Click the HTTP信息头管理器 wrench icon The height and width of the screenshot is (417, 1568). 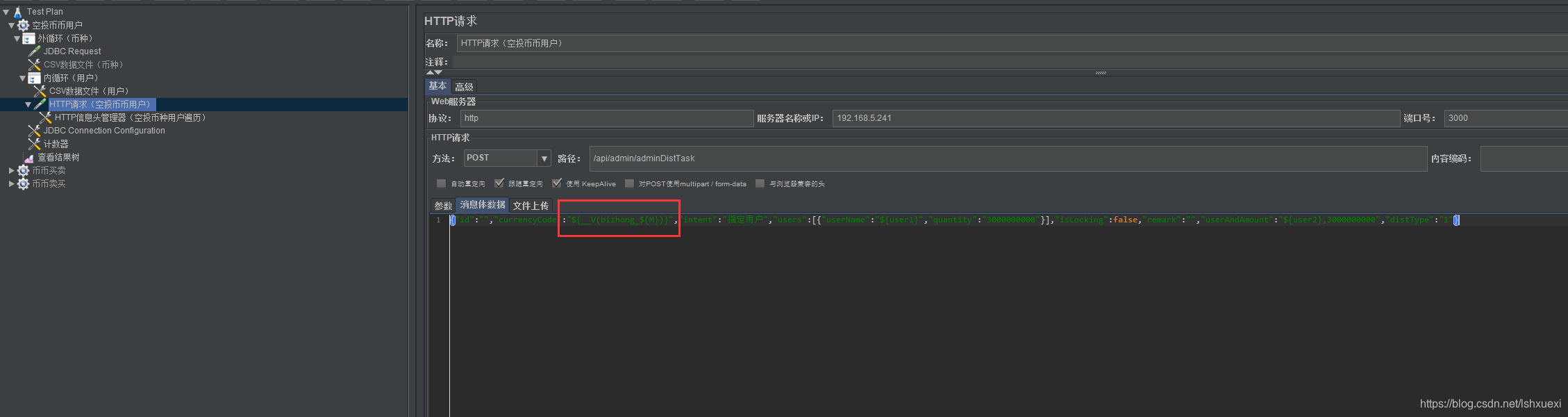coord(46,117)
